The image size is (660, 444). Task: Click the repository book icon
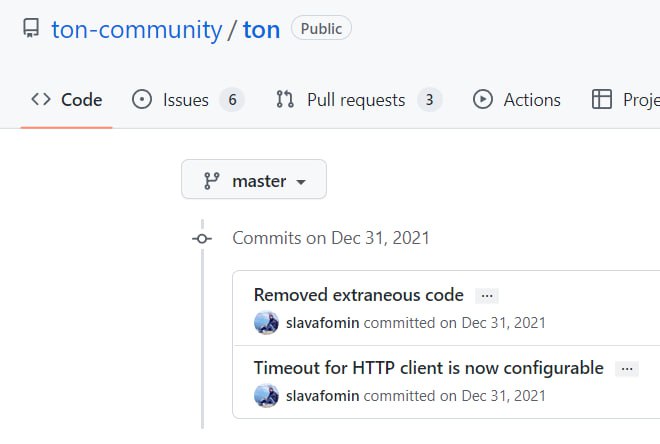tap(31, 28)
